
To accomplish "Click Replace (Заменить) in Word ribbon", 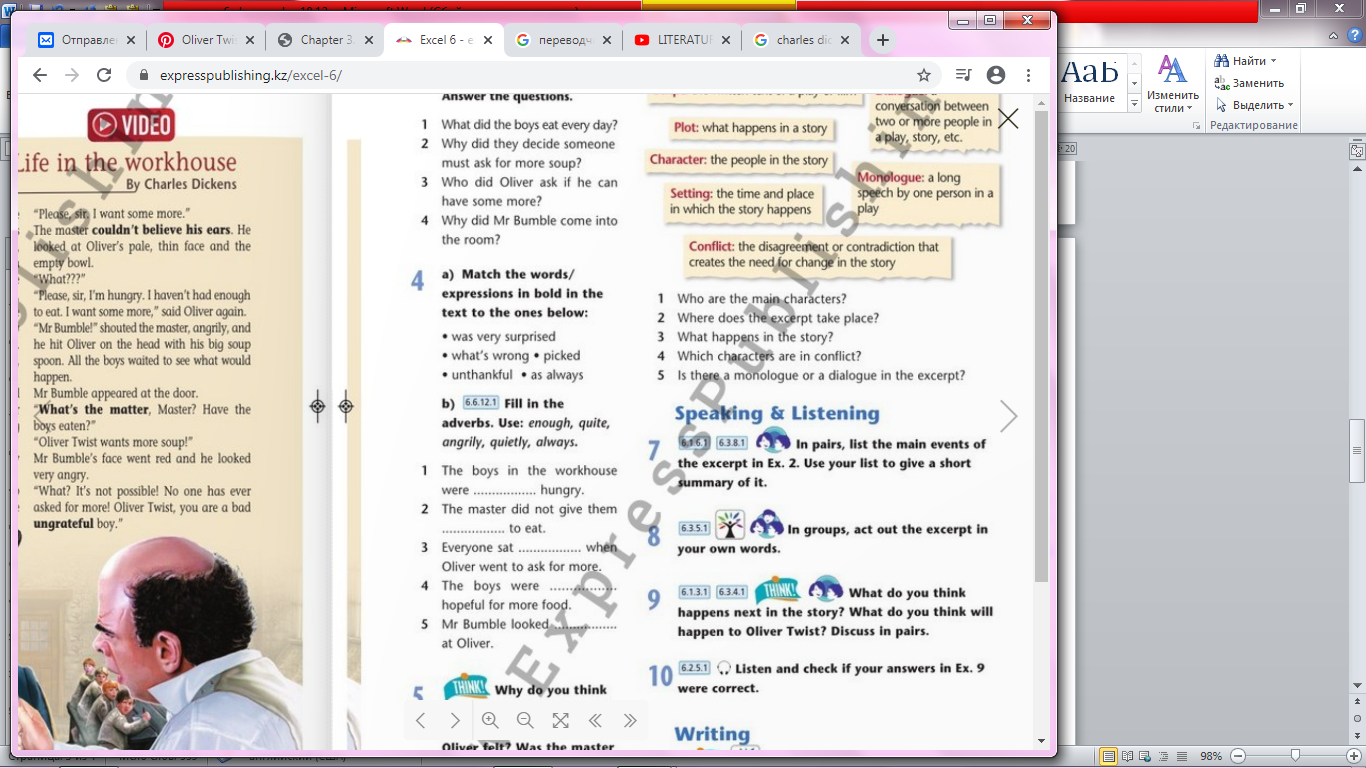I will point(1249,83).
